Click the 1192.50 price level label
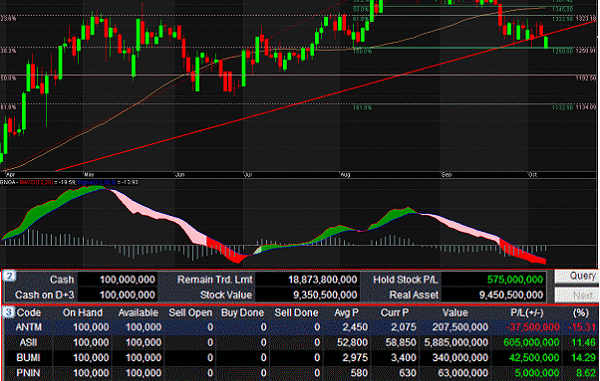The image size is (600, 381). coord(586,78)
